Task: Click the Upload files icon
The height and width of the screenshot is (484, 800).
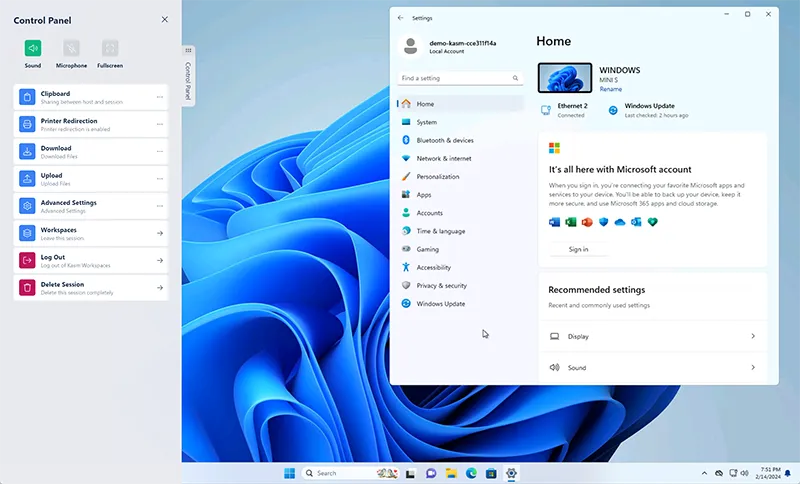Action: [27, 179]
